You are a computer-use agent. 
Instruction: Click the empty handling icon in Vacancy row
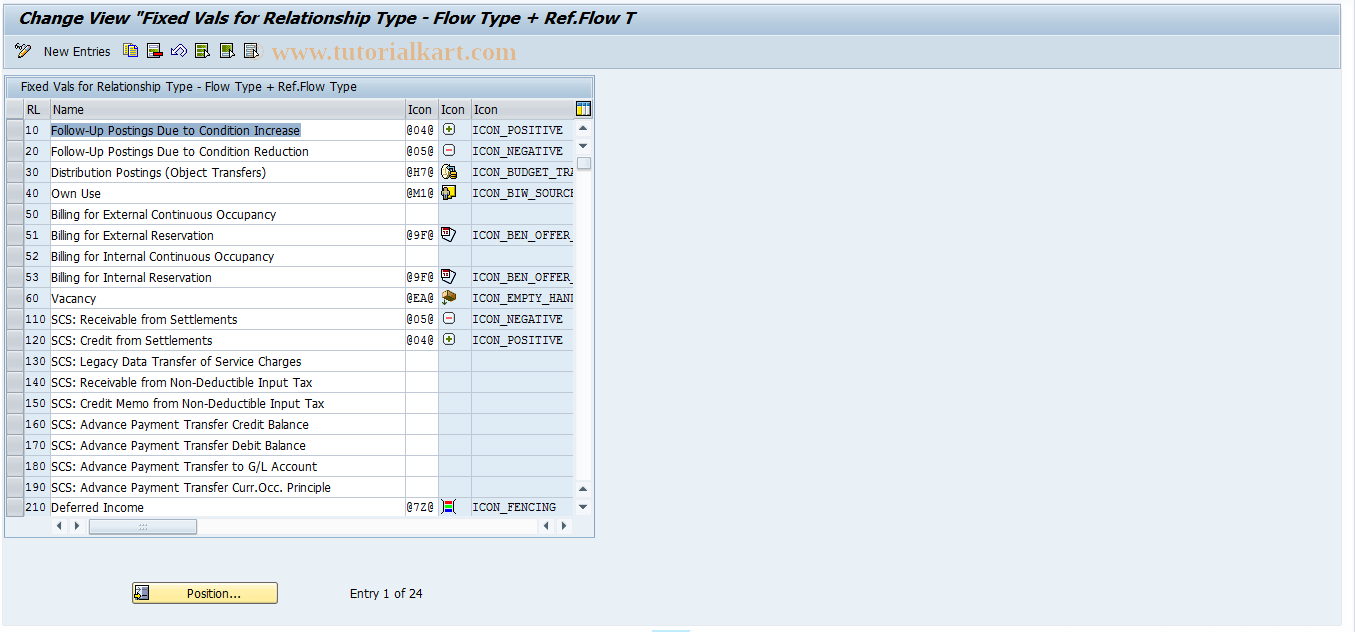[449, 298]
